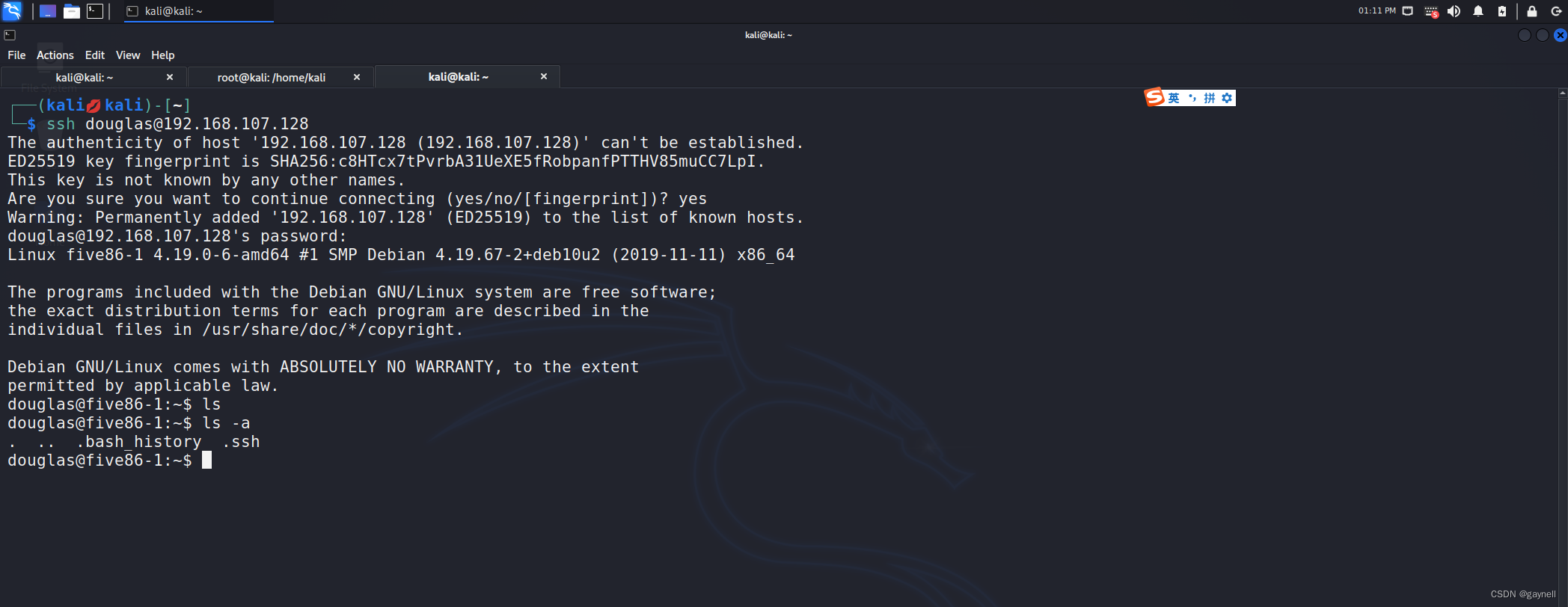Click the 'ls -a' command line
1568x607 pixels.
pyautogui.click(x=129, y=423)
